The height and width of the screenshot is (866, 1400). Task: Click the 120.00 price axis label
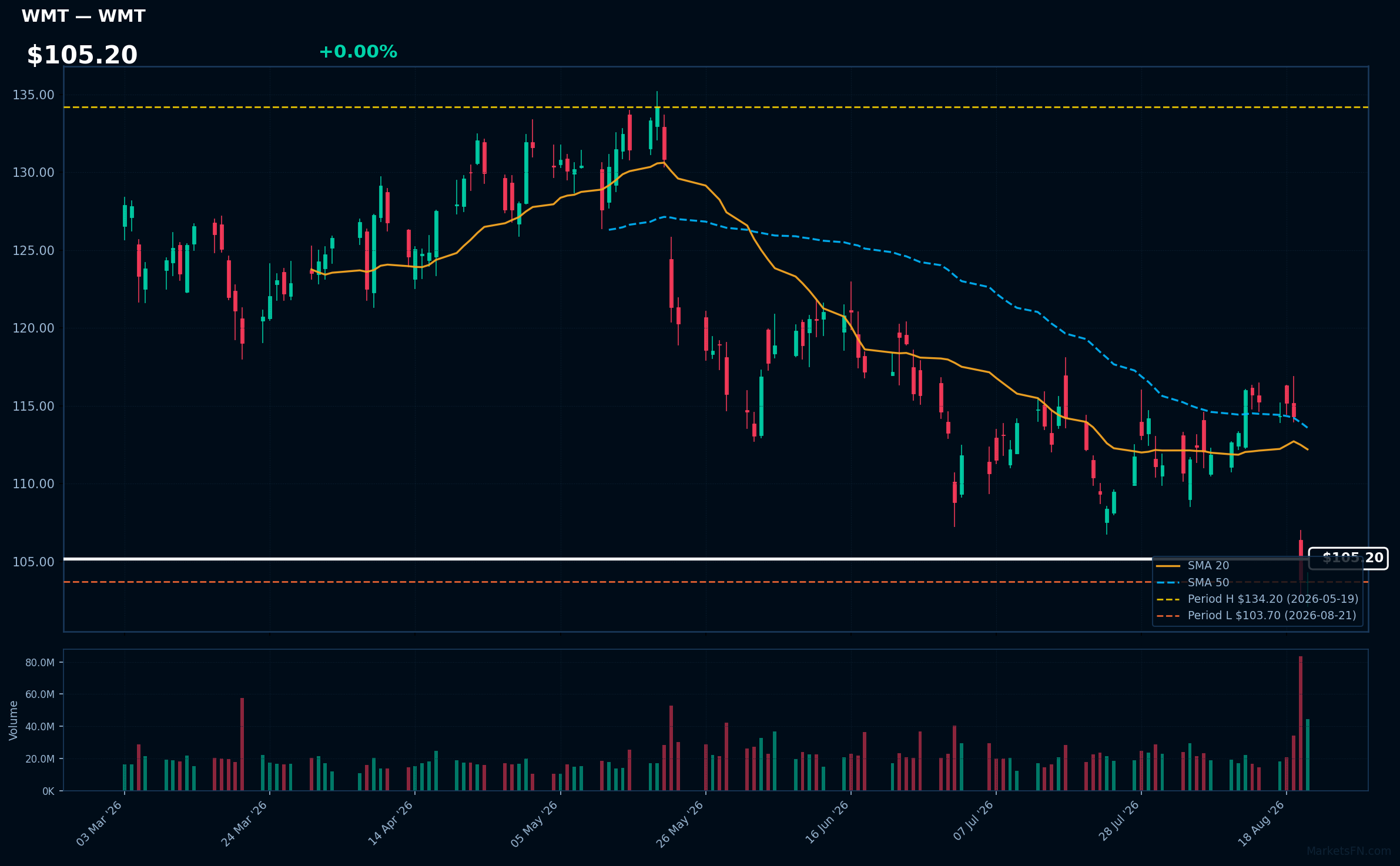pyautogui.click(x=34, y=328)
